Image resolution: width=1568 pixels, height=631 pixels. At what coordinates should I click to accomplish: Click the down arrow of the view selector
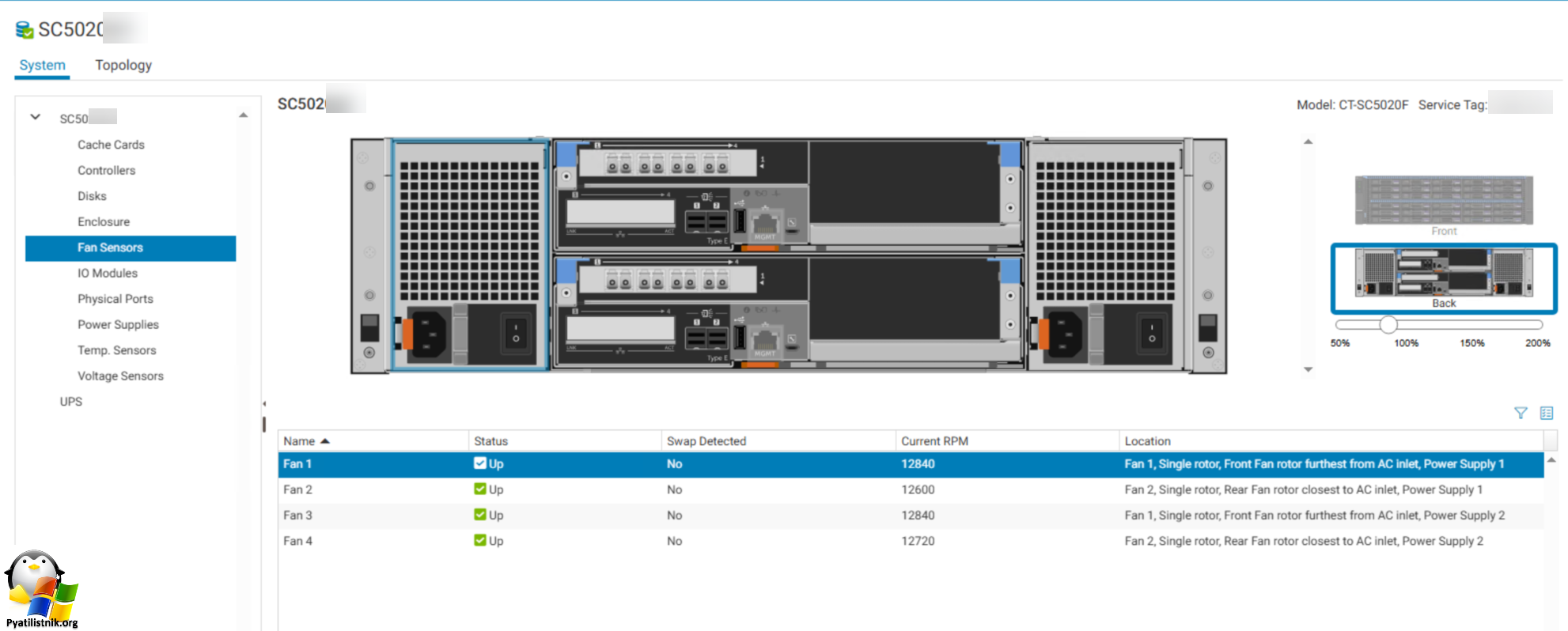tap(1309, 369)
